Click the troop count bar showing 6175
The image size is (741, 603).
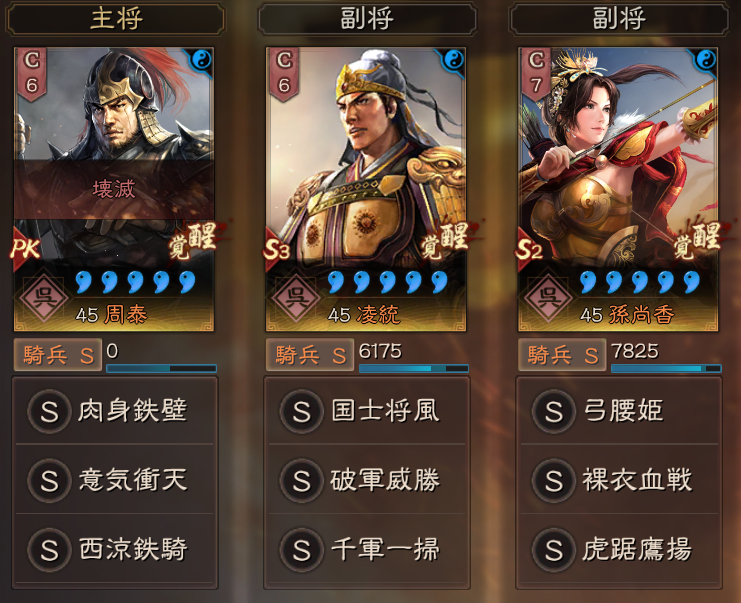[414, 368]
